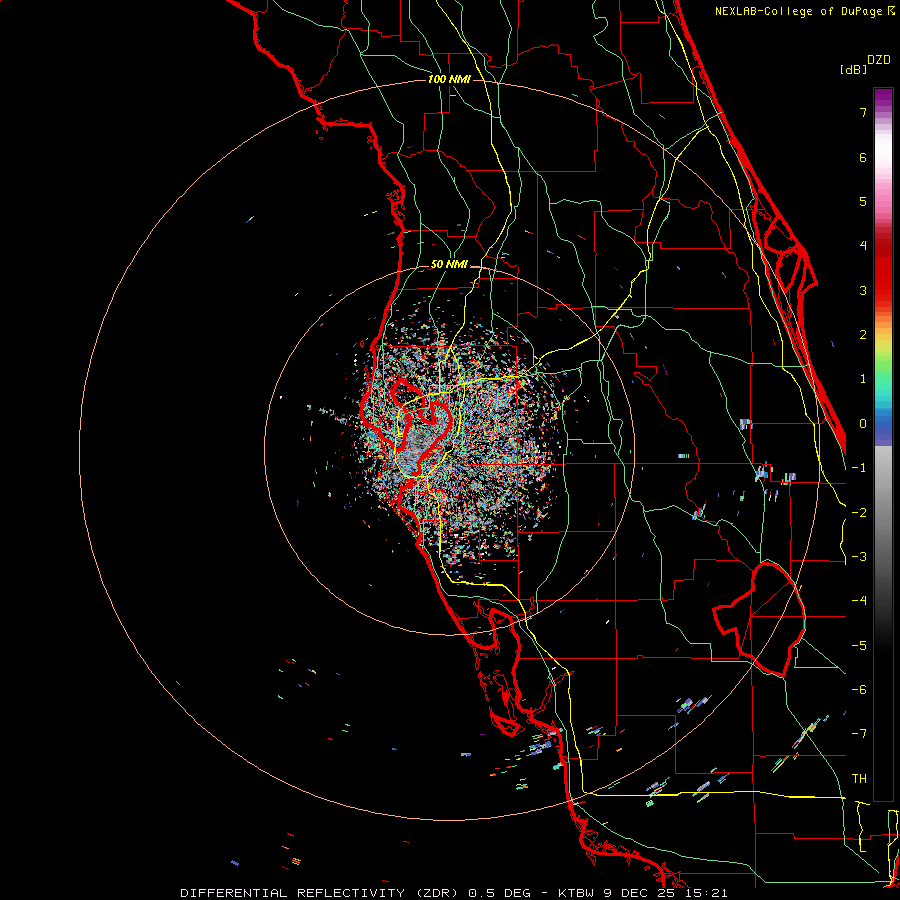The image size is (900, 900).
Task: Click the -2 value on color scale
Action: [x=859, y=513]
